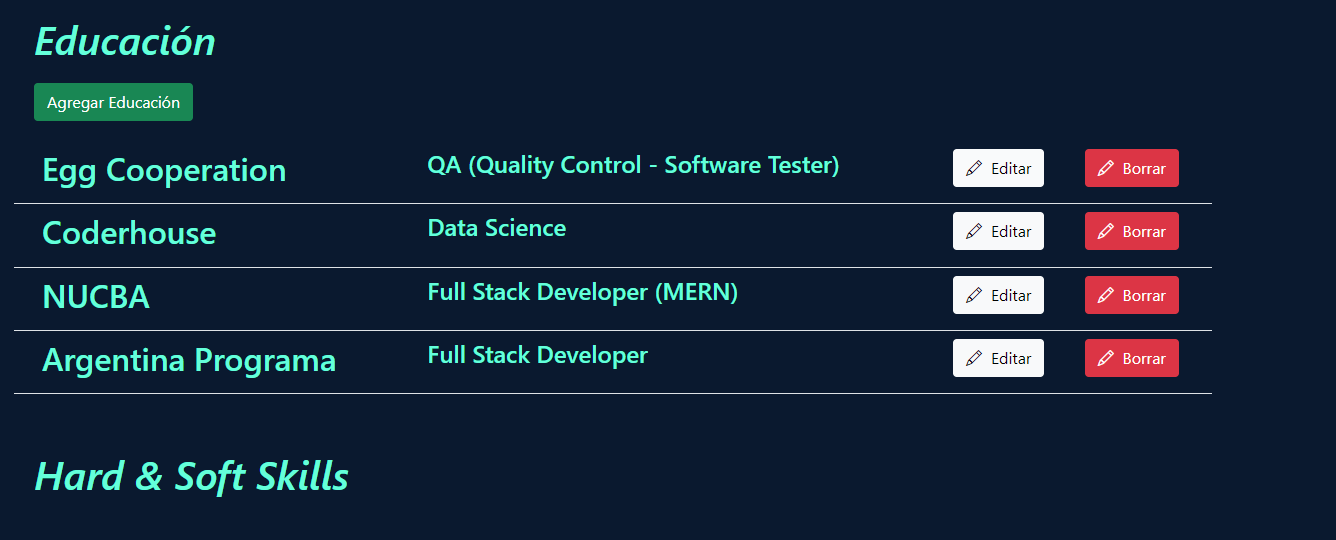
Task: Select the Coderhouse institution name
Action: pyautogui.click(x=129, y=233)
